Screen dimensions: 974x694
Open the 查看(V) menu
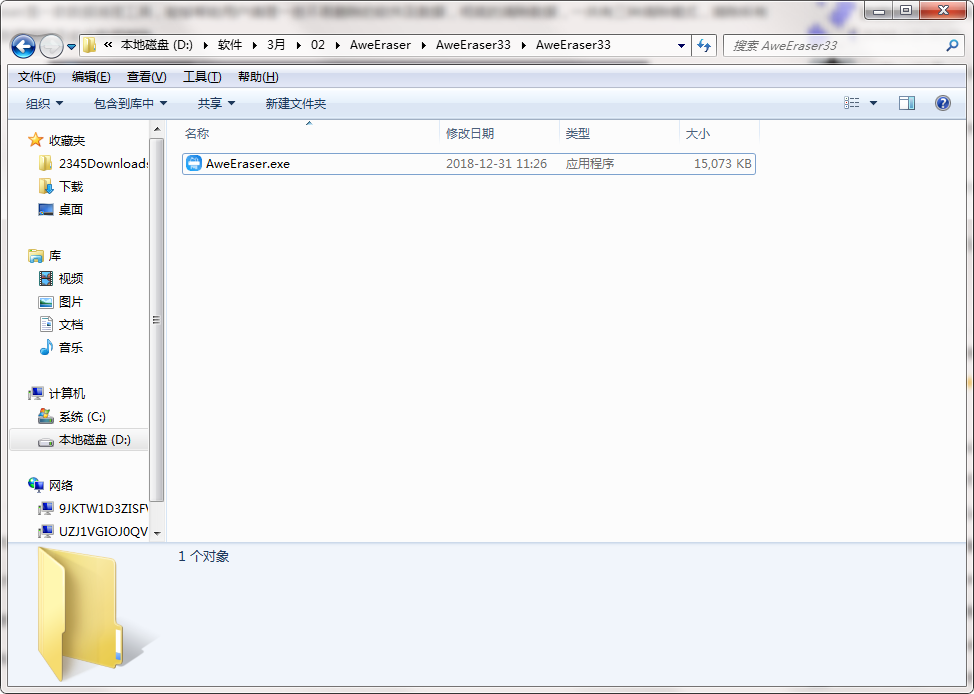[147, 77]
